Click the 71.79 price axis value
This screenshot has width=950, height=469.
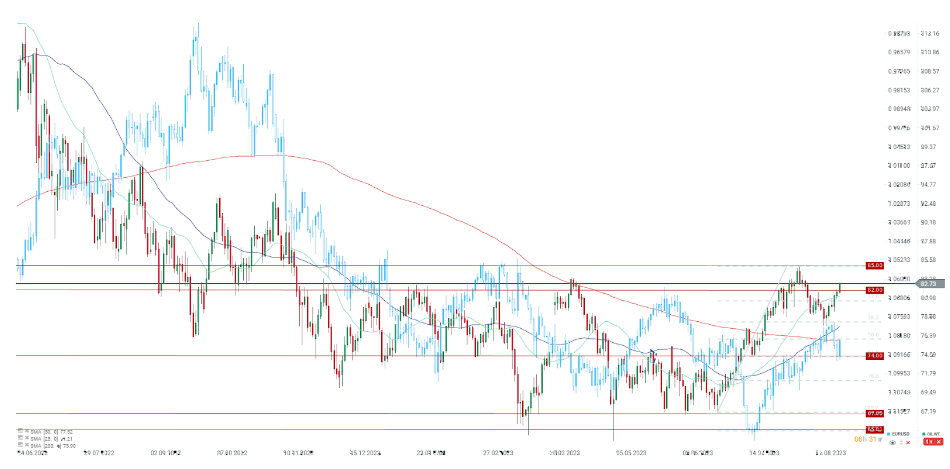928,373
